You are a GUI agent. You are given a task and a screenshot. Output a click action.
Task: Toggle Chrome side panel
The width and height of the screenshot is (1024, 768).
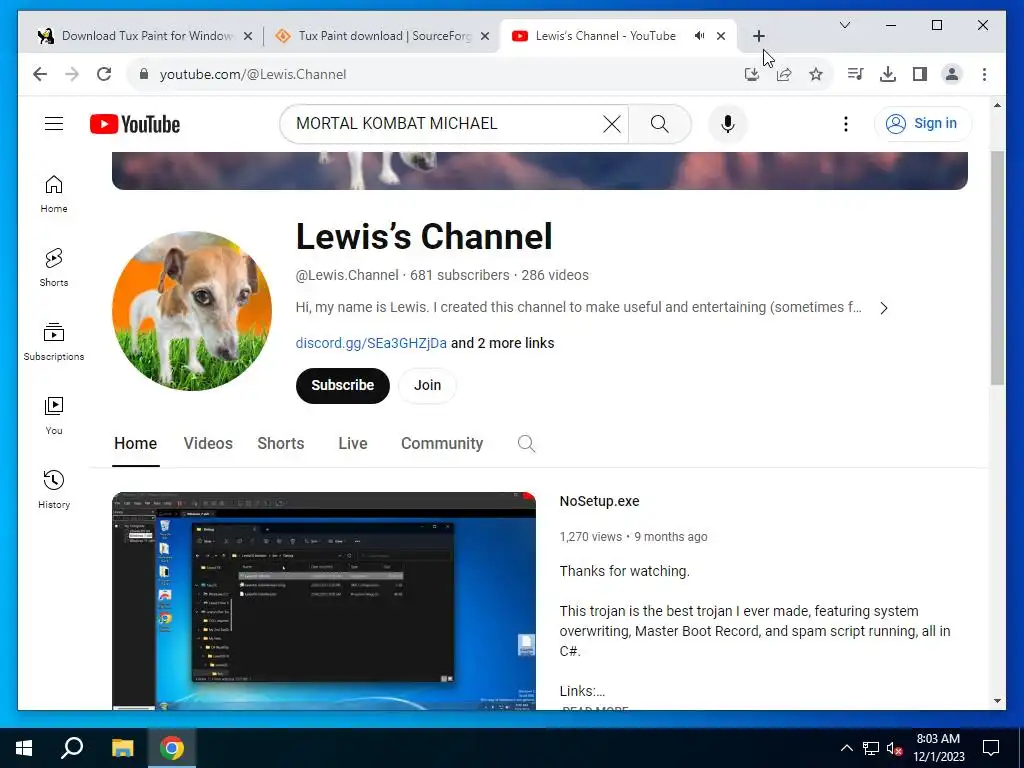pos(920,74)
